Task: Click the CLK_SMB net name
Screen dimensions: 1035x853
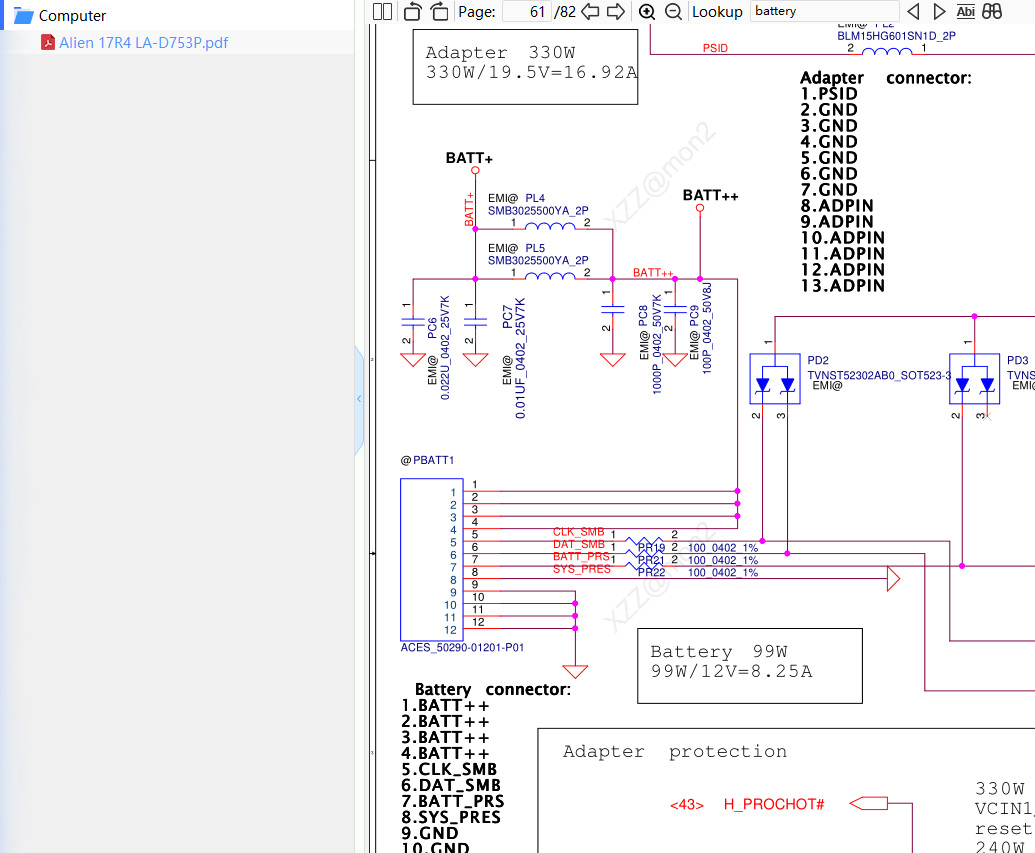Action: coord(578,532)
